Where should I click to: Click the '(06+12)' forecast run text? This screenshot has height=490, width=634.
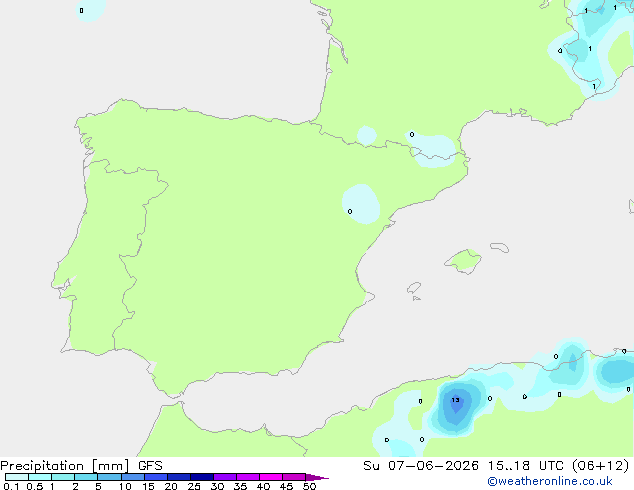point(601,466)
